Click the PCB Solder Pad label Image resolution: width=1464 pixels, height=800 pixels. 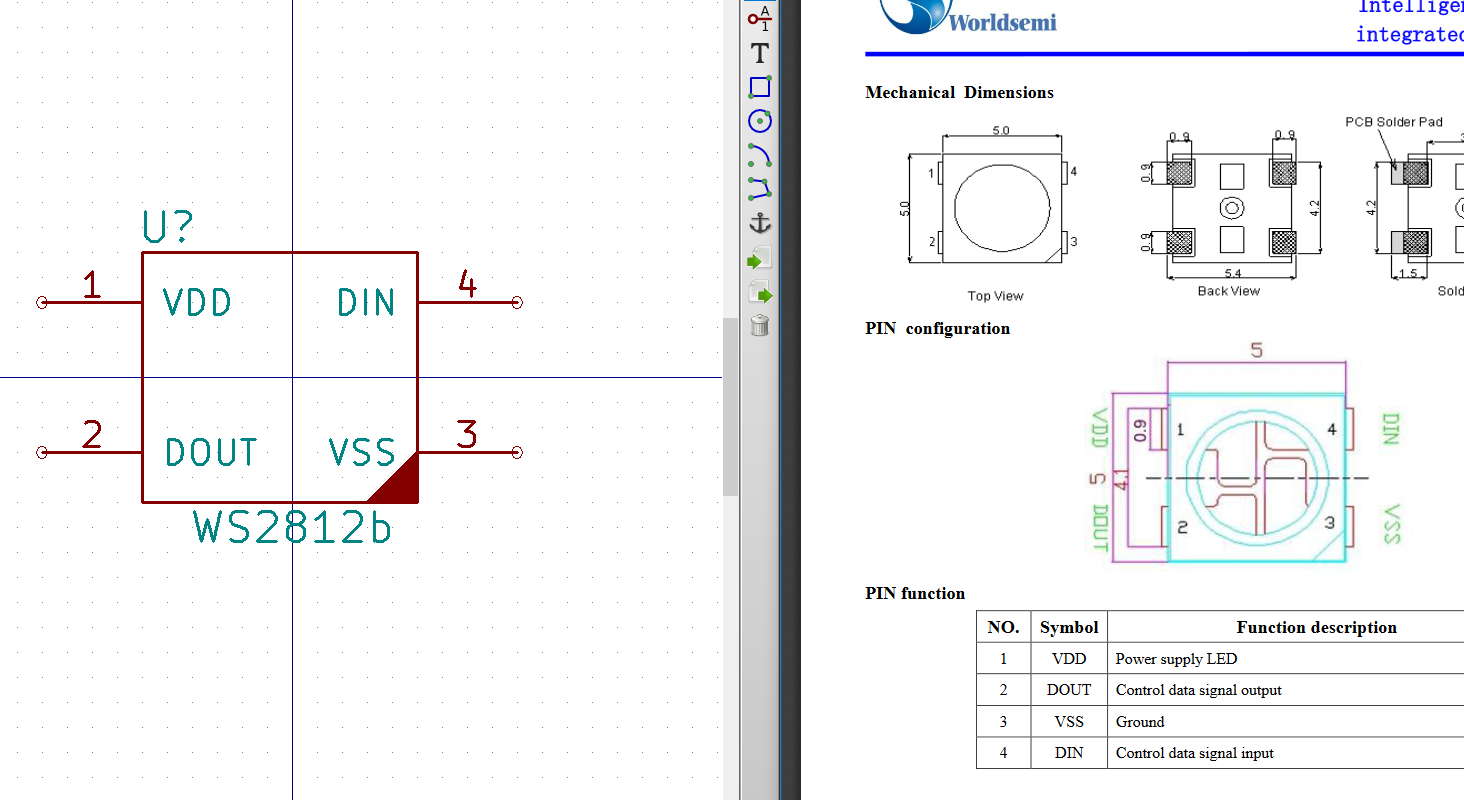(1394, 122)
